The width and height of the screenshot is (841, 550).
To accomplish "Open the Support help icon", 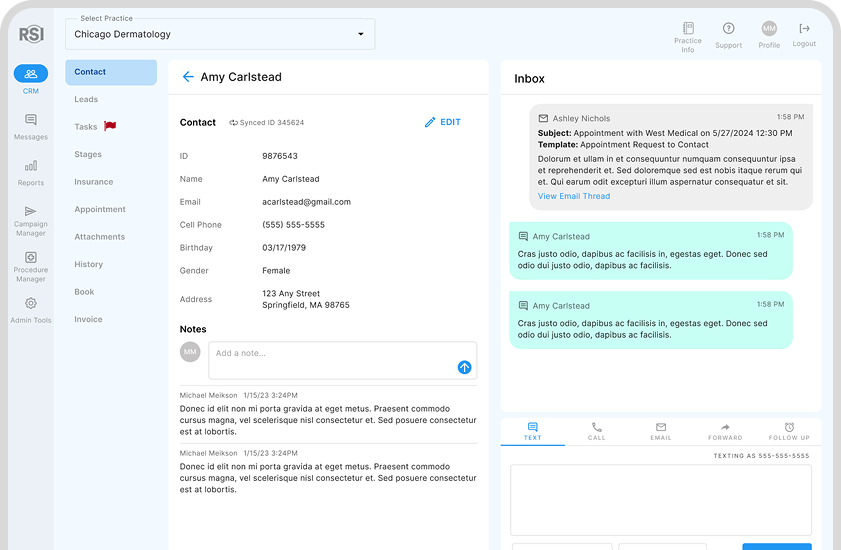I will click(728, 29).
